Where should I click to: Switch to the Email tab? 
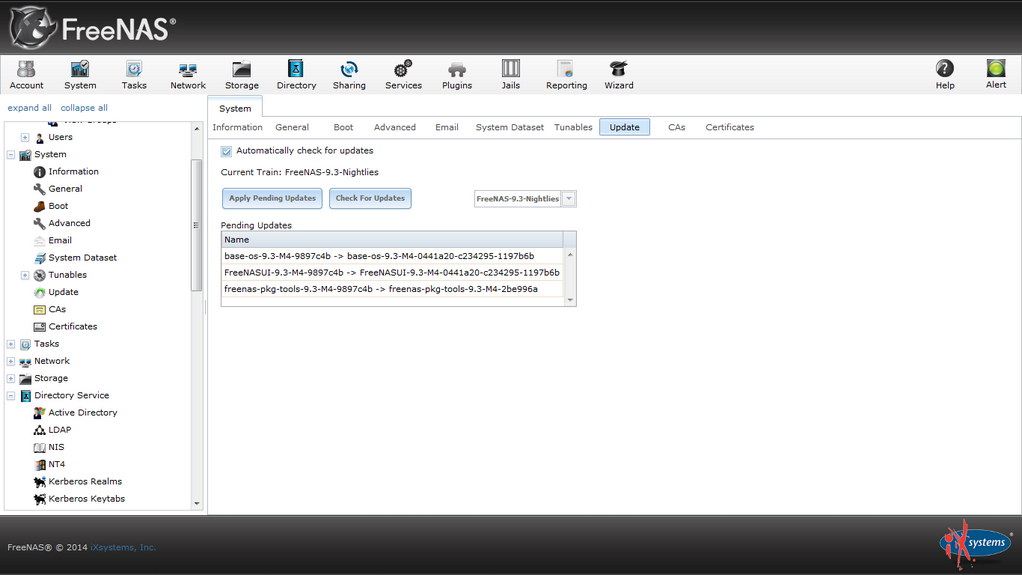(446, 127)
